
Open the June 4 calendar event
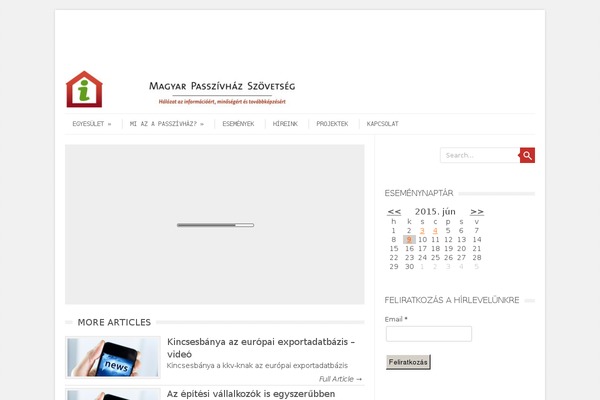[435, 230]
